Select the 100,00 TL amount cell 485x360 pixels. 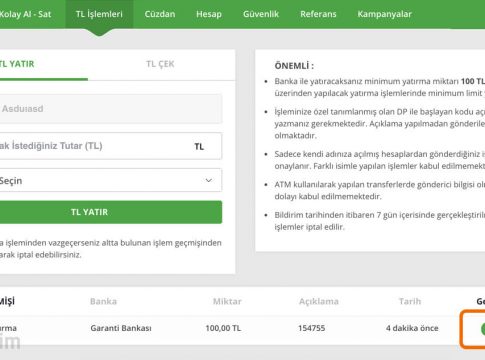(223, 328)
